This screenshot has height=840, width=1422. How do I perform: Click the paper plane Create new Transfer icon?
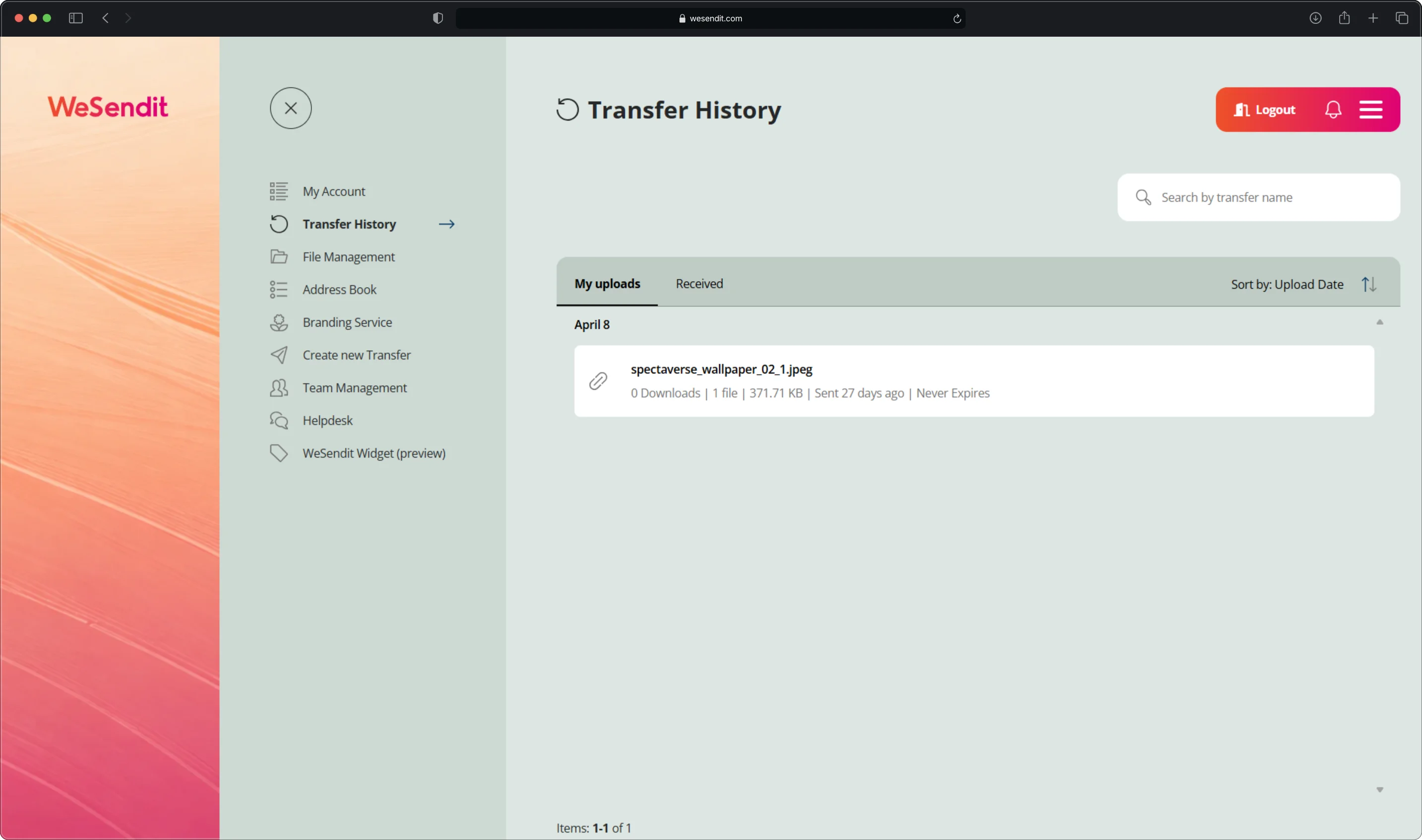tap(279, 355)
